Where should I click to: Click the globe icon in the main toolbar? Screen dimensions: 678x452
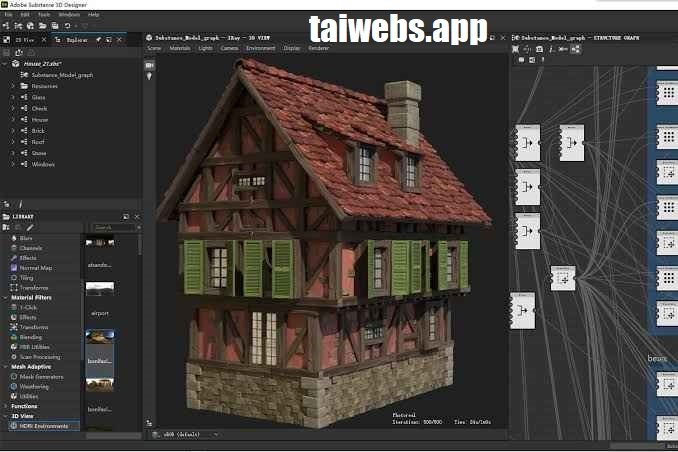[30, 26]
